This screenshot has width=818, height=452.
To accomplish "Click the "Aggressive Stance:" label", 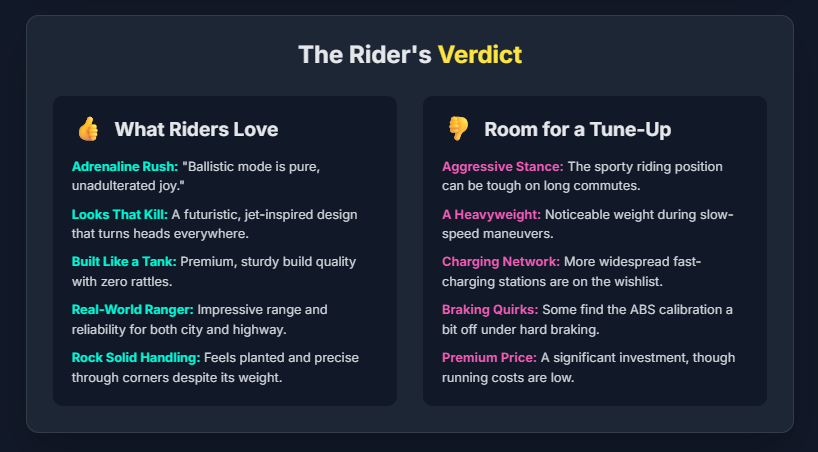I will click(x=502, y=167).
